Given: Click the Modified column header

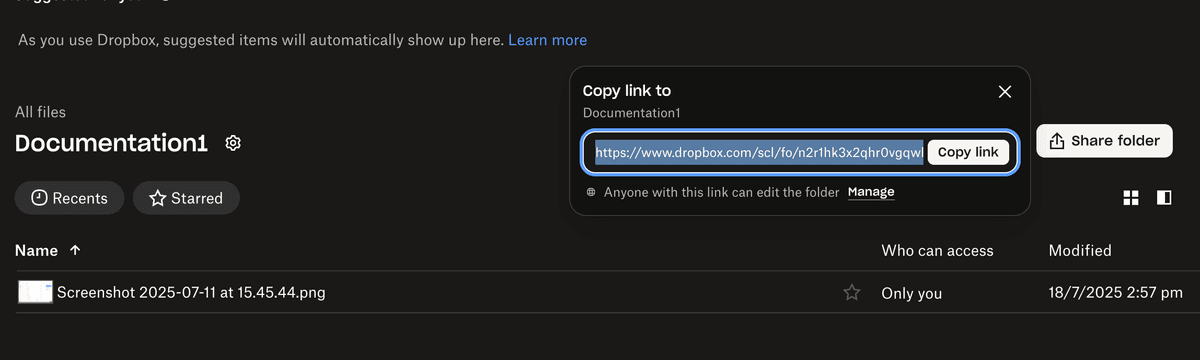Looking at the screenshot, I should 1080,250.
